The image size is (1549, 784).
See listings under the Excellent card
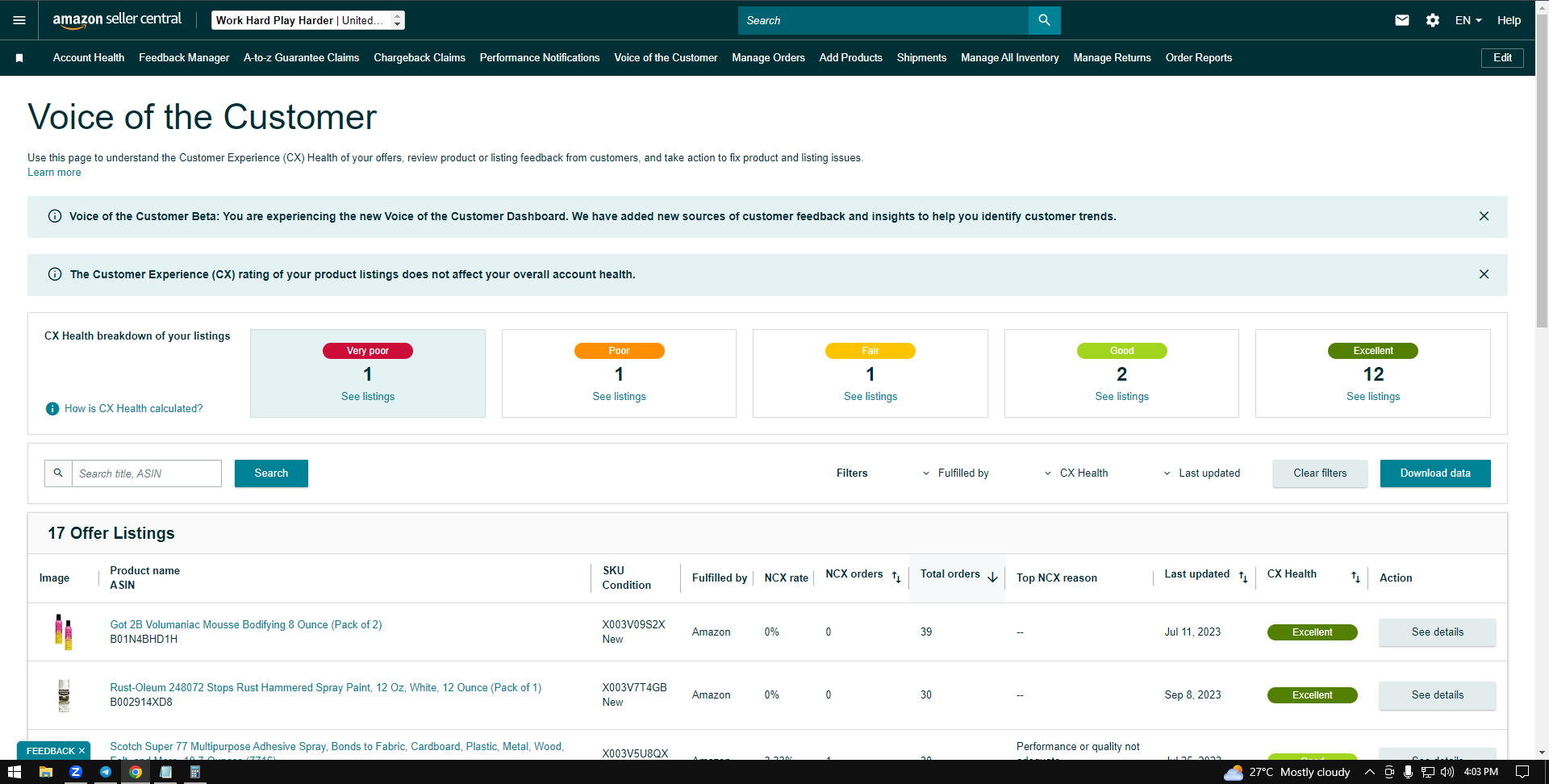pos(1373,397)
